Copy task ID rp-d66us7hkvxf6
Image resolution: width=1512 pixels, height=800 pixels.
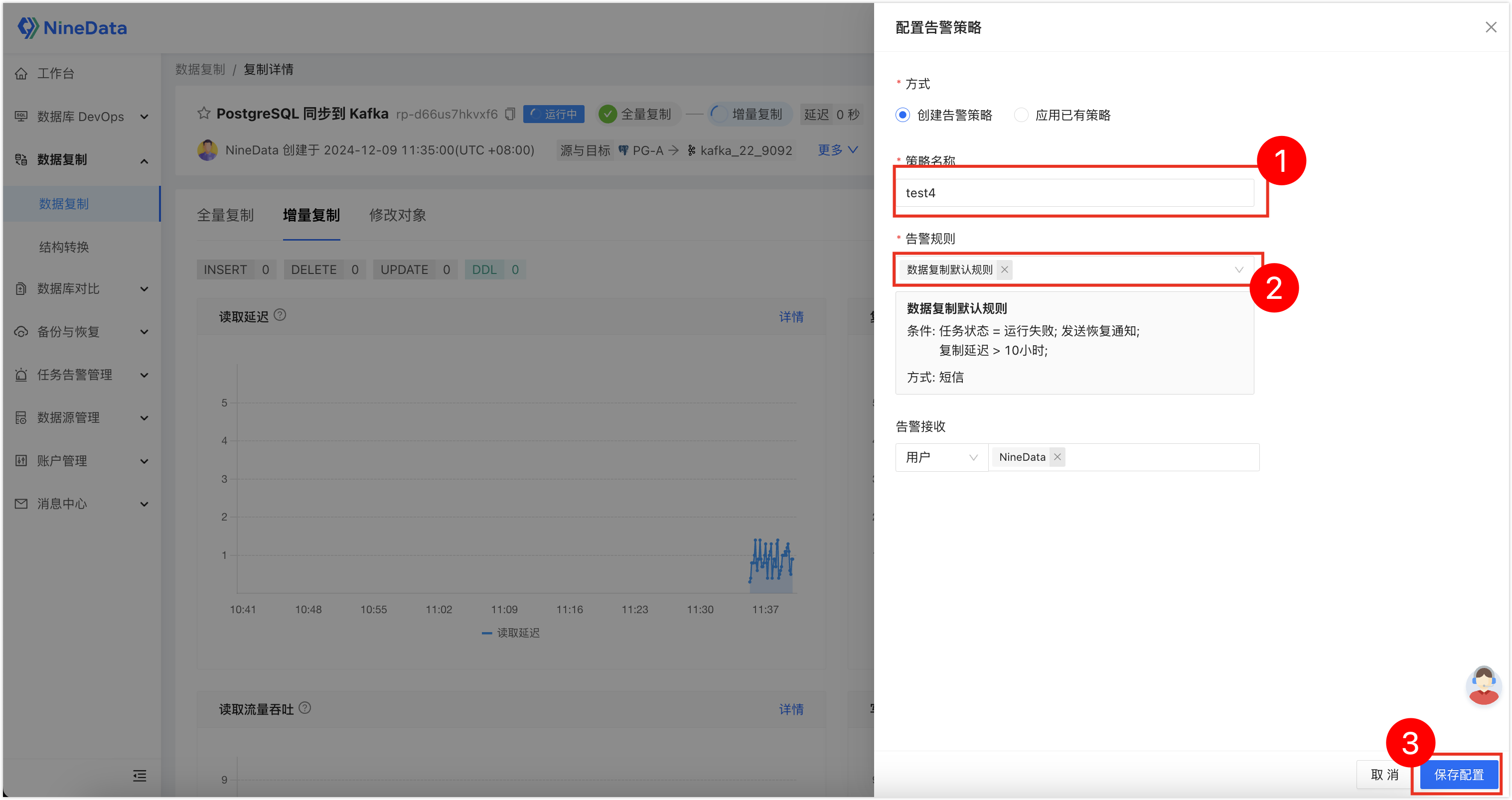(x=510, y=114)
